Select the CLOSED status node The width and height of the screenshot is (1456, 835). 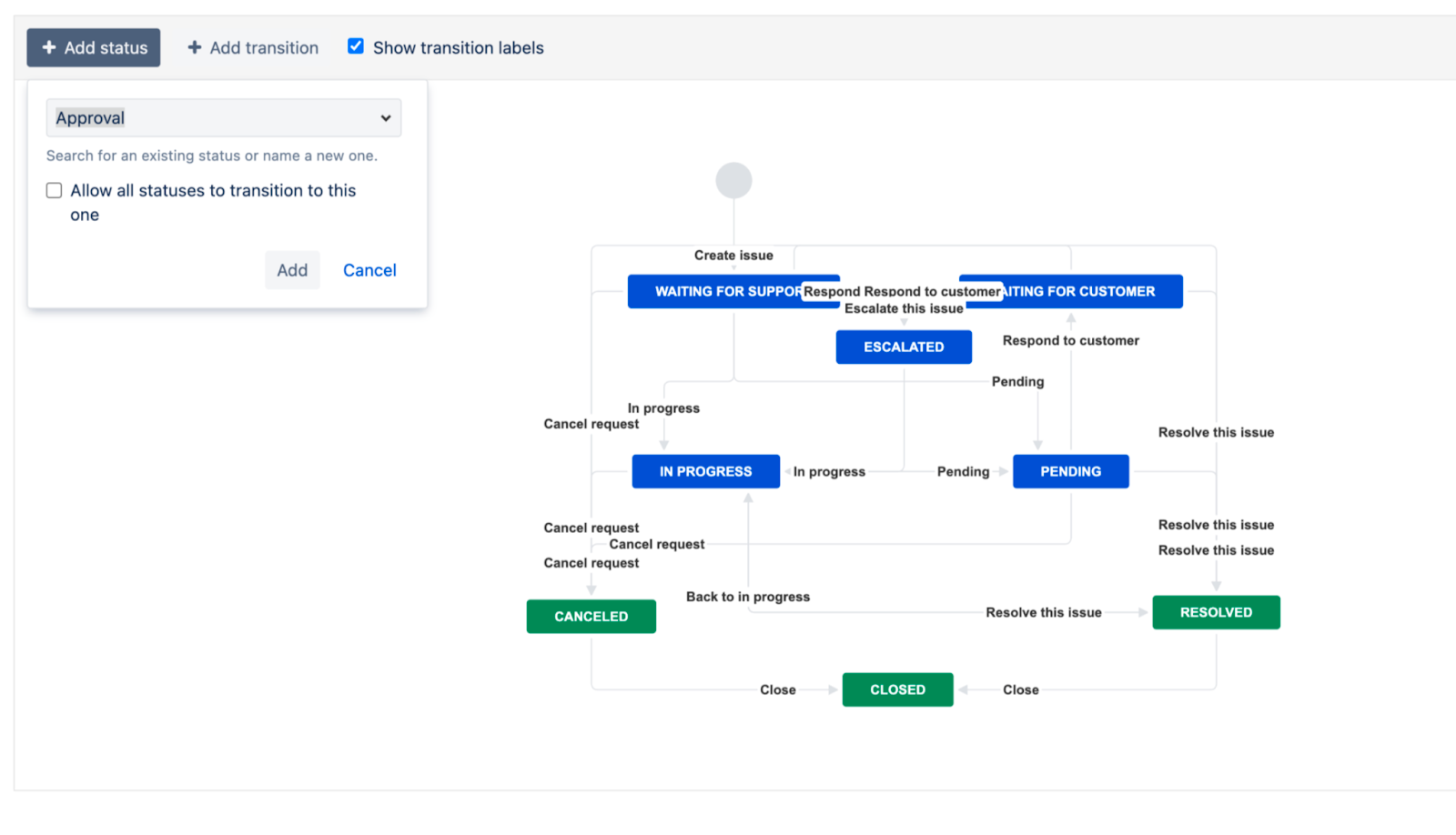point(897,689)
